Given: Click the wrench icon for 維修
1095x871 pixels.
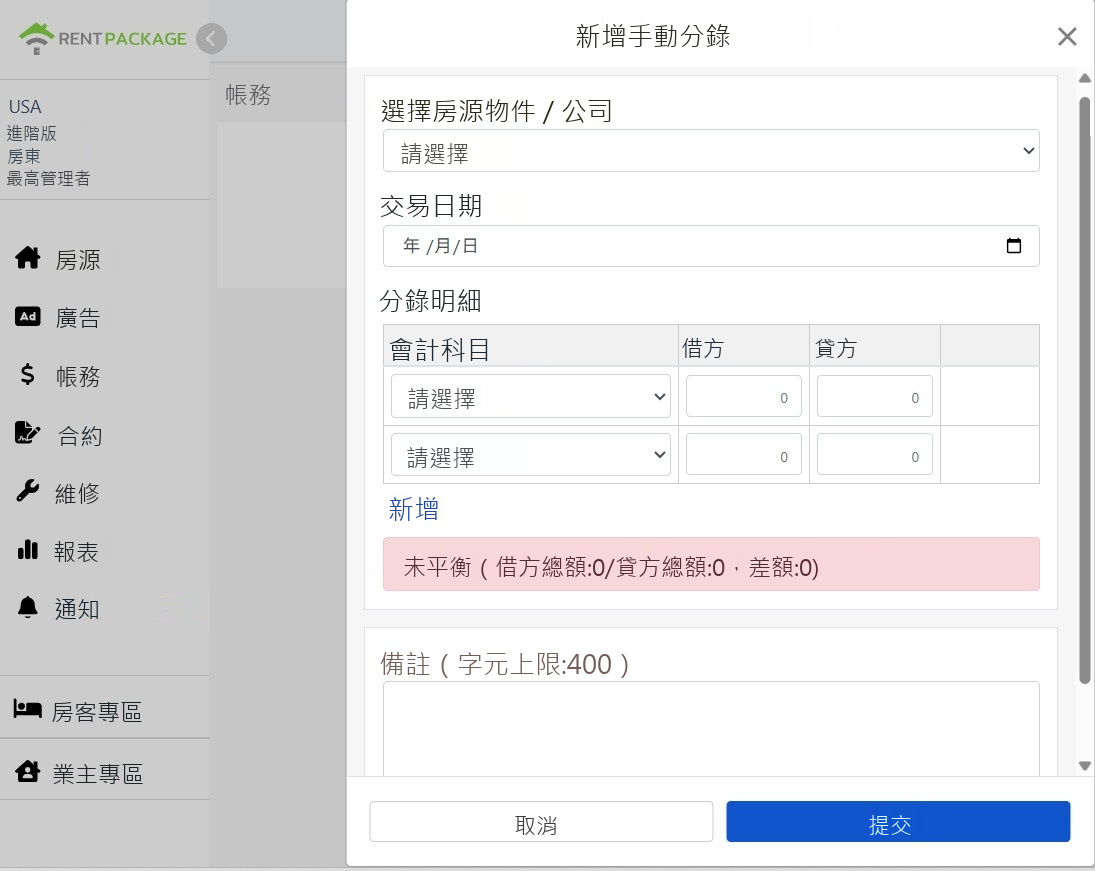Looking at the screenshot, I should (x=27, y=491).
